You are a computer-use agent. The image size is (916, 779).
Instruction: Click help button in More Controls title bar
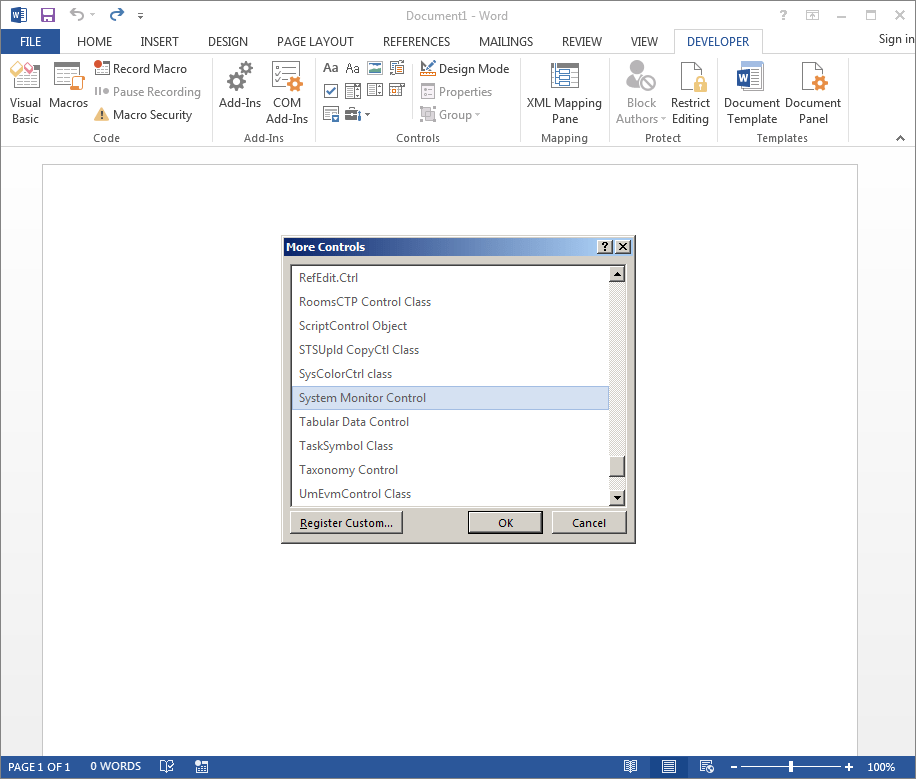coord(605,247)
